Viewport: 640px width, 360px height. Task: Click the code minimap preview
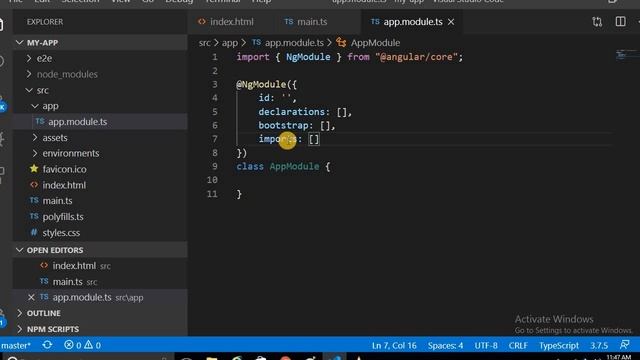point(627,55)
